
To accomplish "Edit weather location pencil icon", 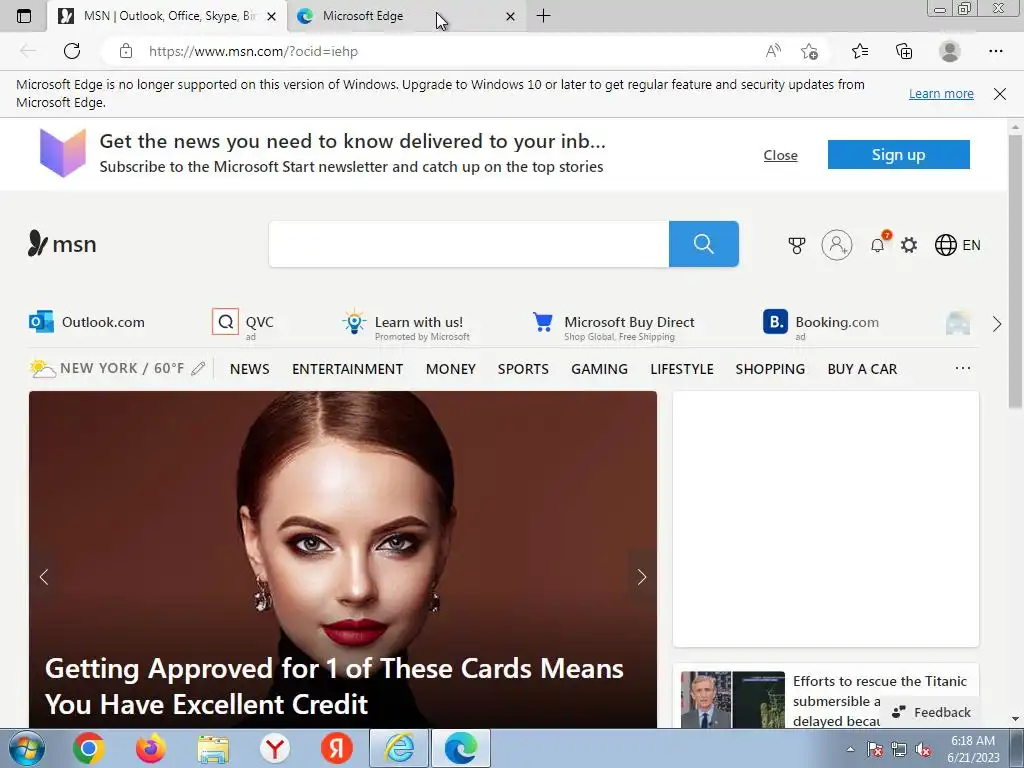I will pyautogui.click(x=198, y=369).
